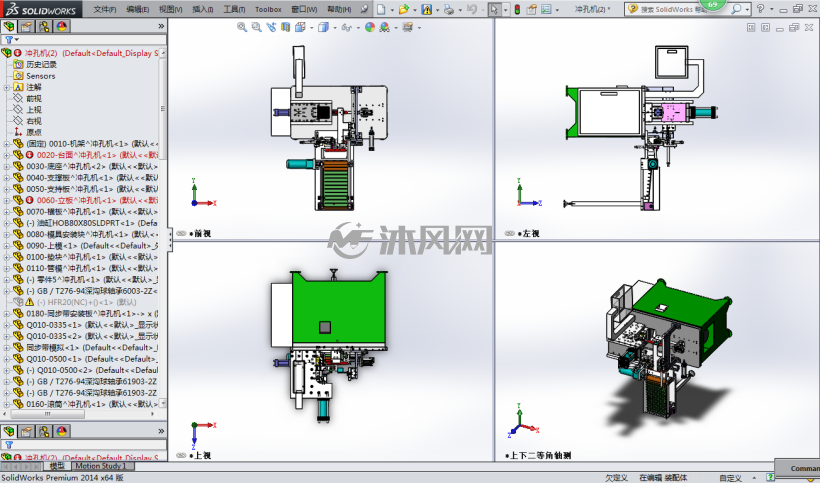Click the Zoom to Area icon
Screen dimensions: 820x483
(256, 27)
